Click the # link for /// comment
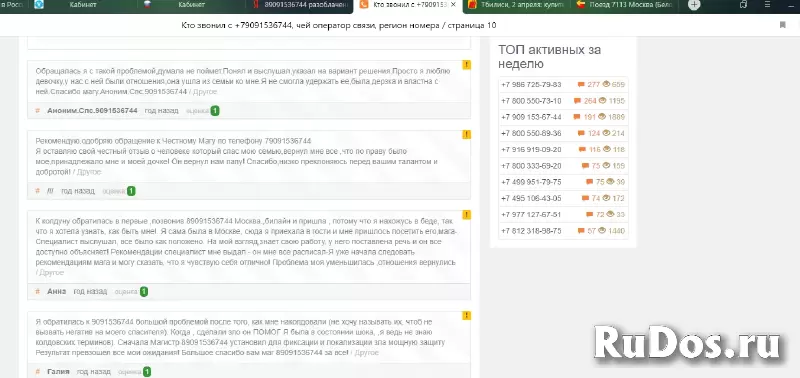The height and width of the screenshot is (378, 800). pos(38,191)
